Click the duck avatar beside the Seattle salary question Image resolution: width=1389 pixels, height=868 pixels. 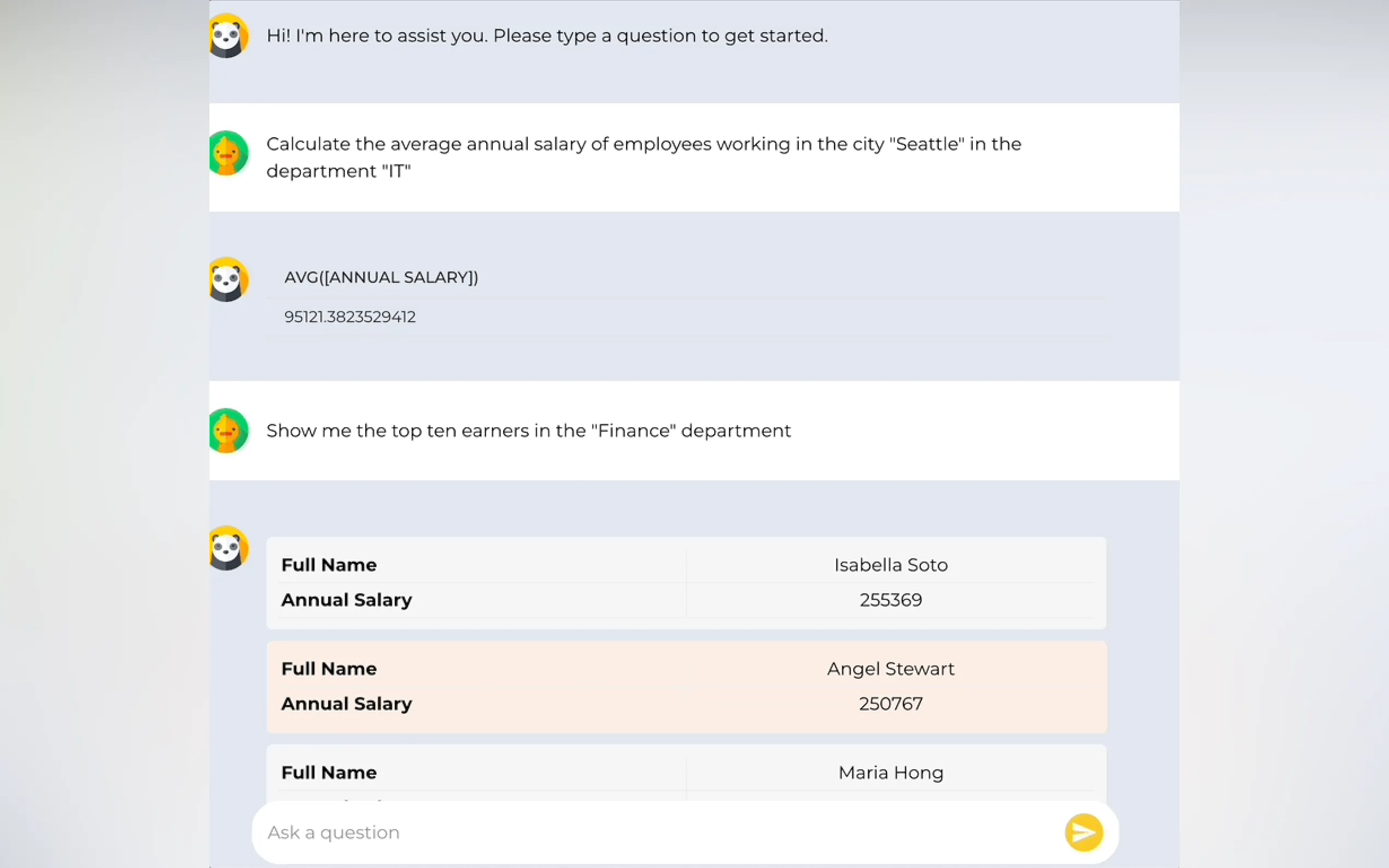(228, 153)
